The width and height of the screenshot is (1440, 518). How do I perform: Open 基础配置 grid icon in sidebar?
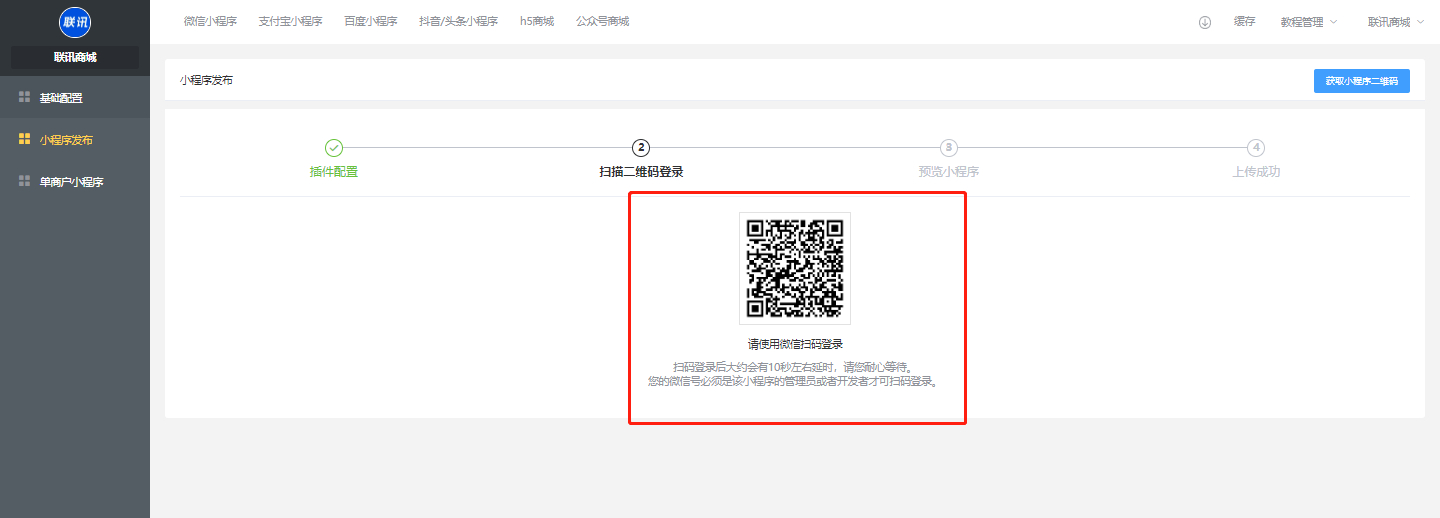pos(25,97)
